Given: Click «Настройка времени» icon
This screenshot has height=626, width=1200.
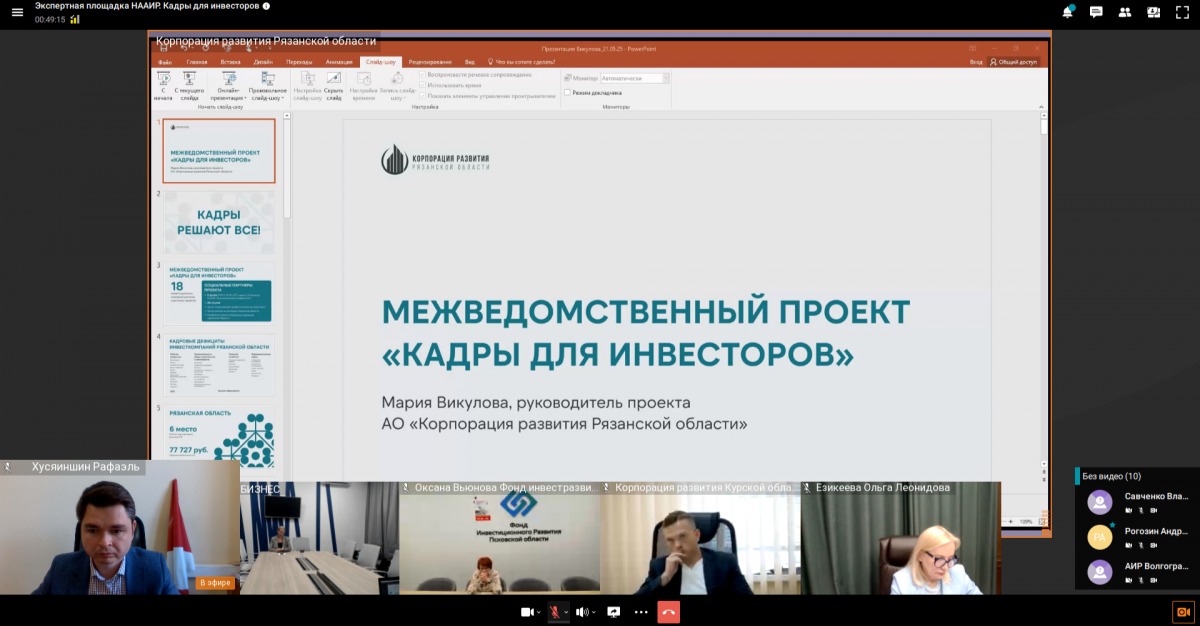Looking at the screenshot, I should [x=364, y=86].
